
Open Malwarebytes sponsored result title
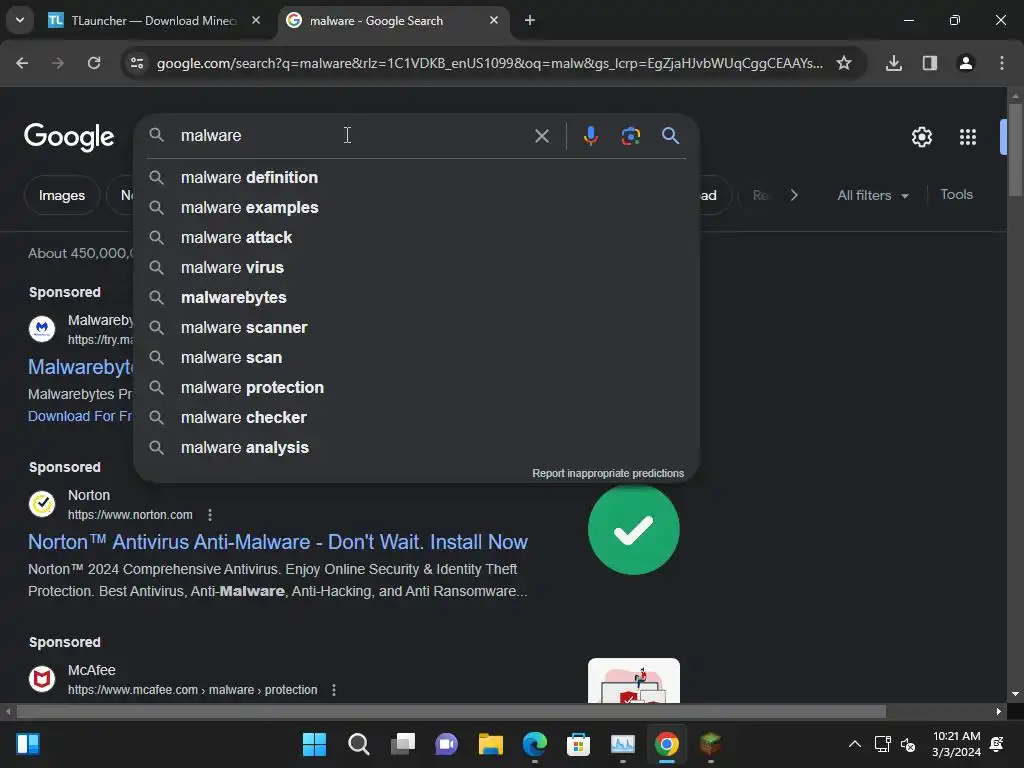[x=80, y=367]
